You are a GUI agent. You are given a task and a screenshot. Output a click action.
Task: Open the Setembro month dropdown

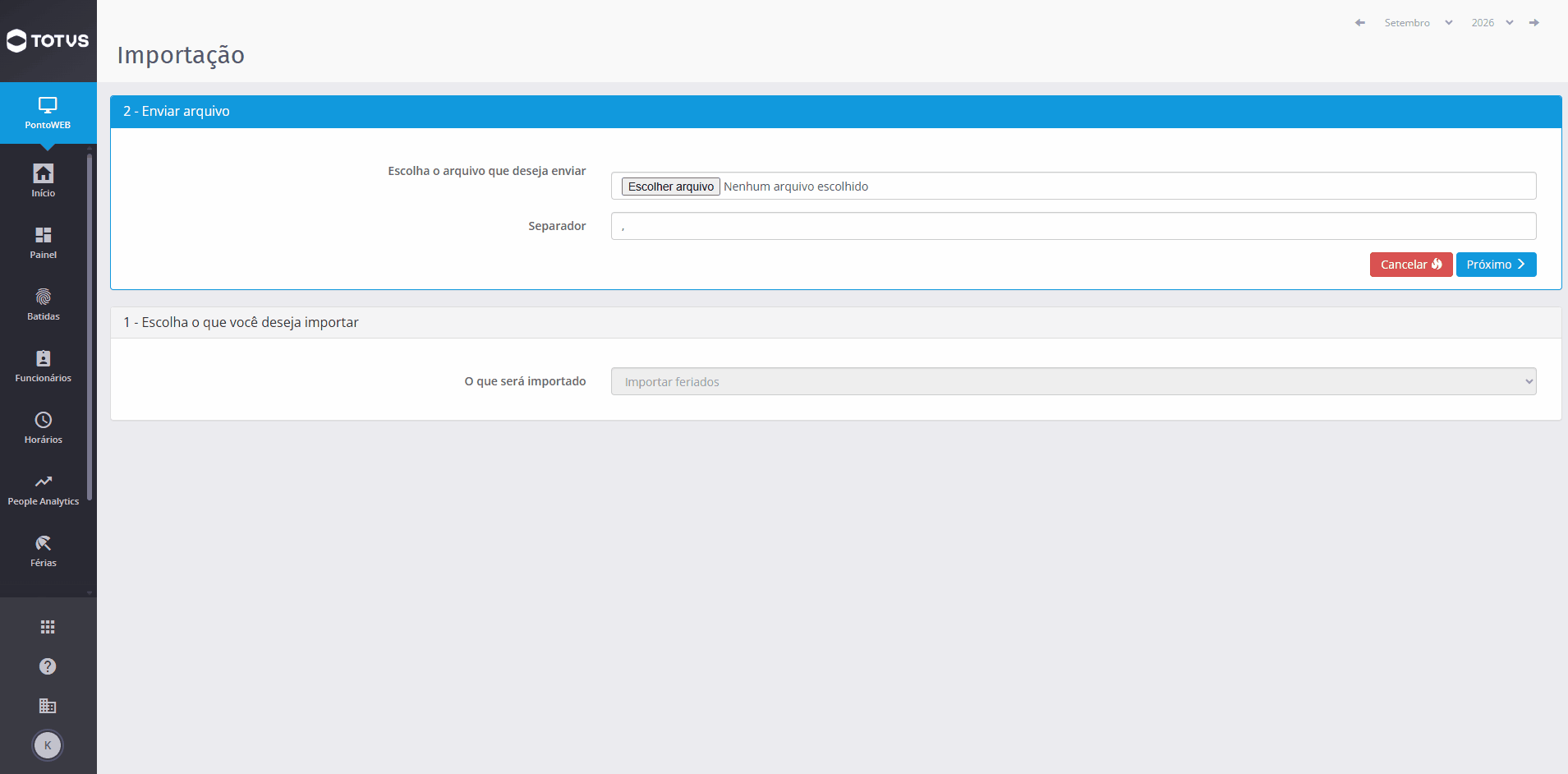click(x=1419, y=23)
